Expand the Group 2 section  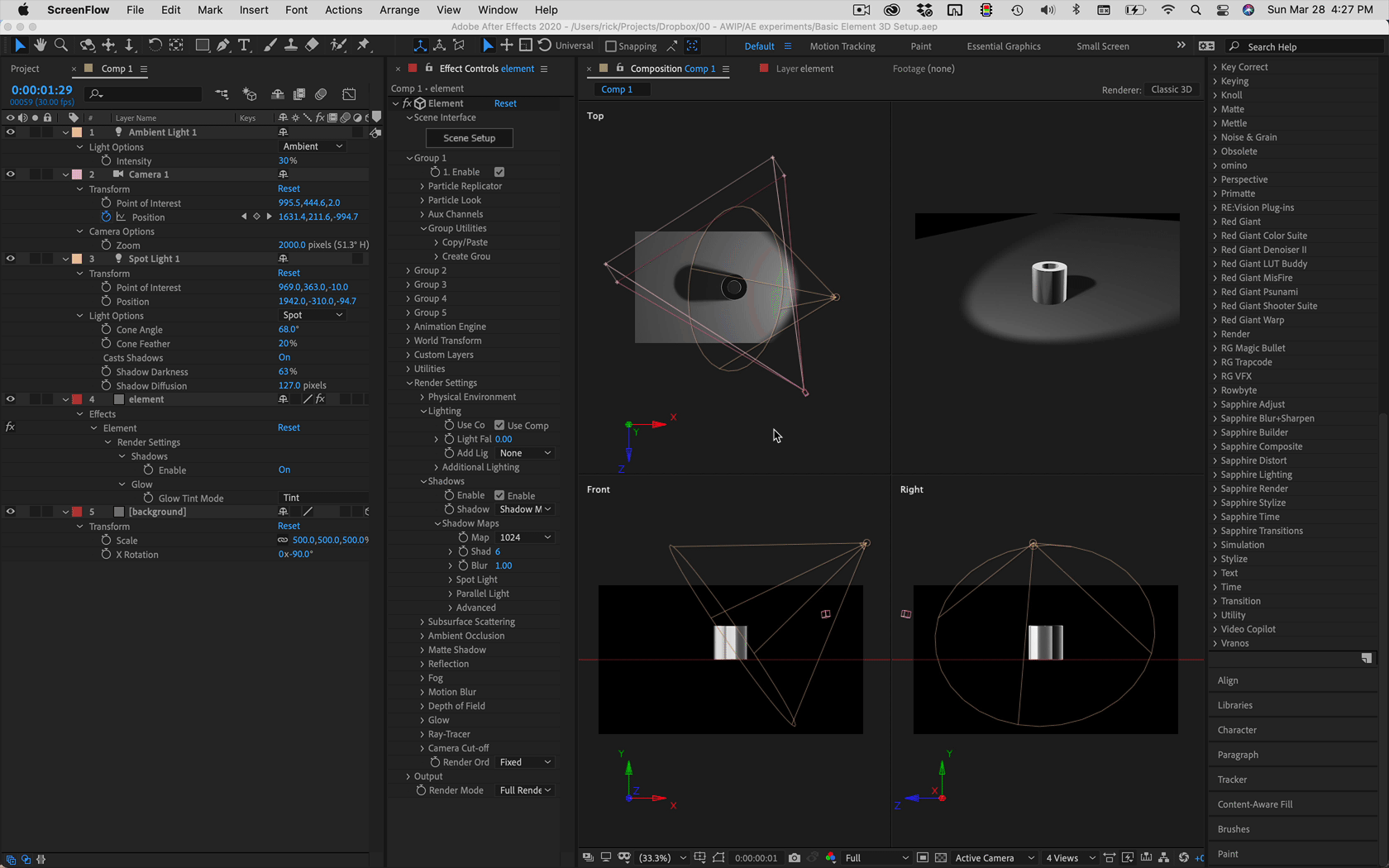tap(408, 270)
